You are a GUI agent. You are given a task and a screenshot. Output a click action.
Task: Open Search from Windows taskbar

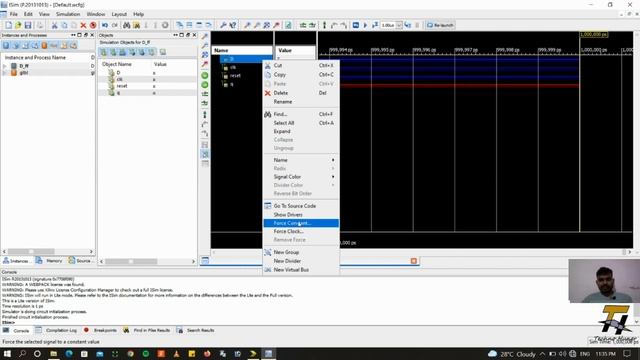pyautogui.click(x=22, y=353)
